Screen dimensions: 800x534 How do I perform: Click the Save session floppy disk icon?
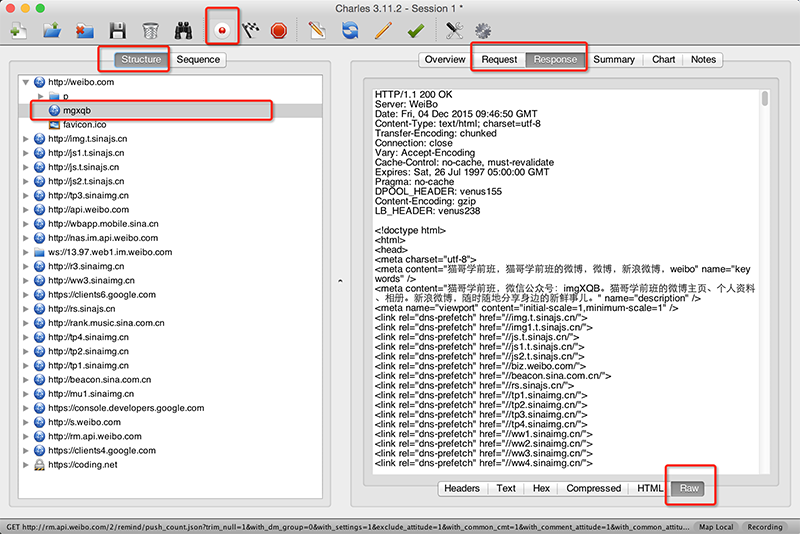[117, 31]
